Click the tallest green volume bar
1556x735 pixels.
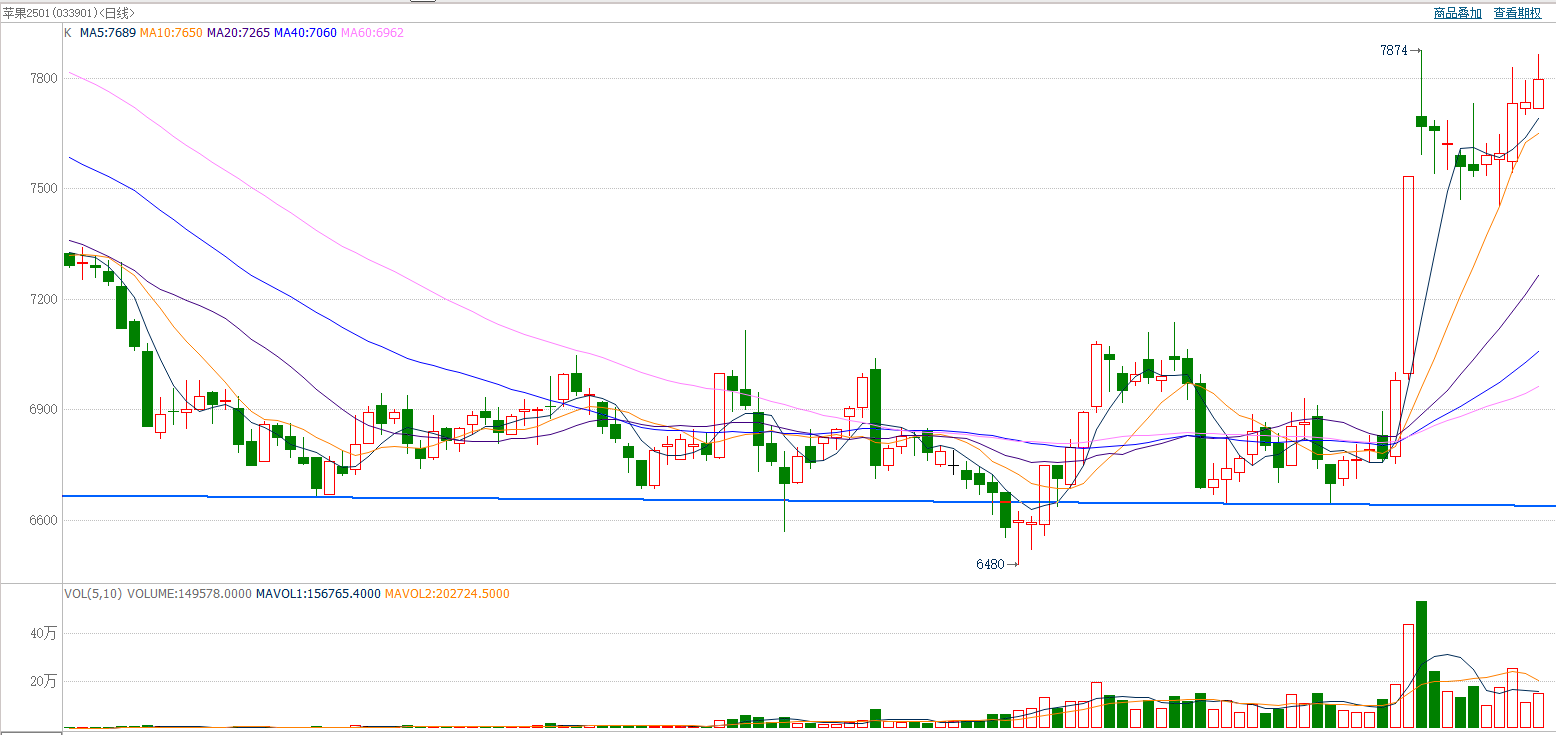[x=1421, y=664]
